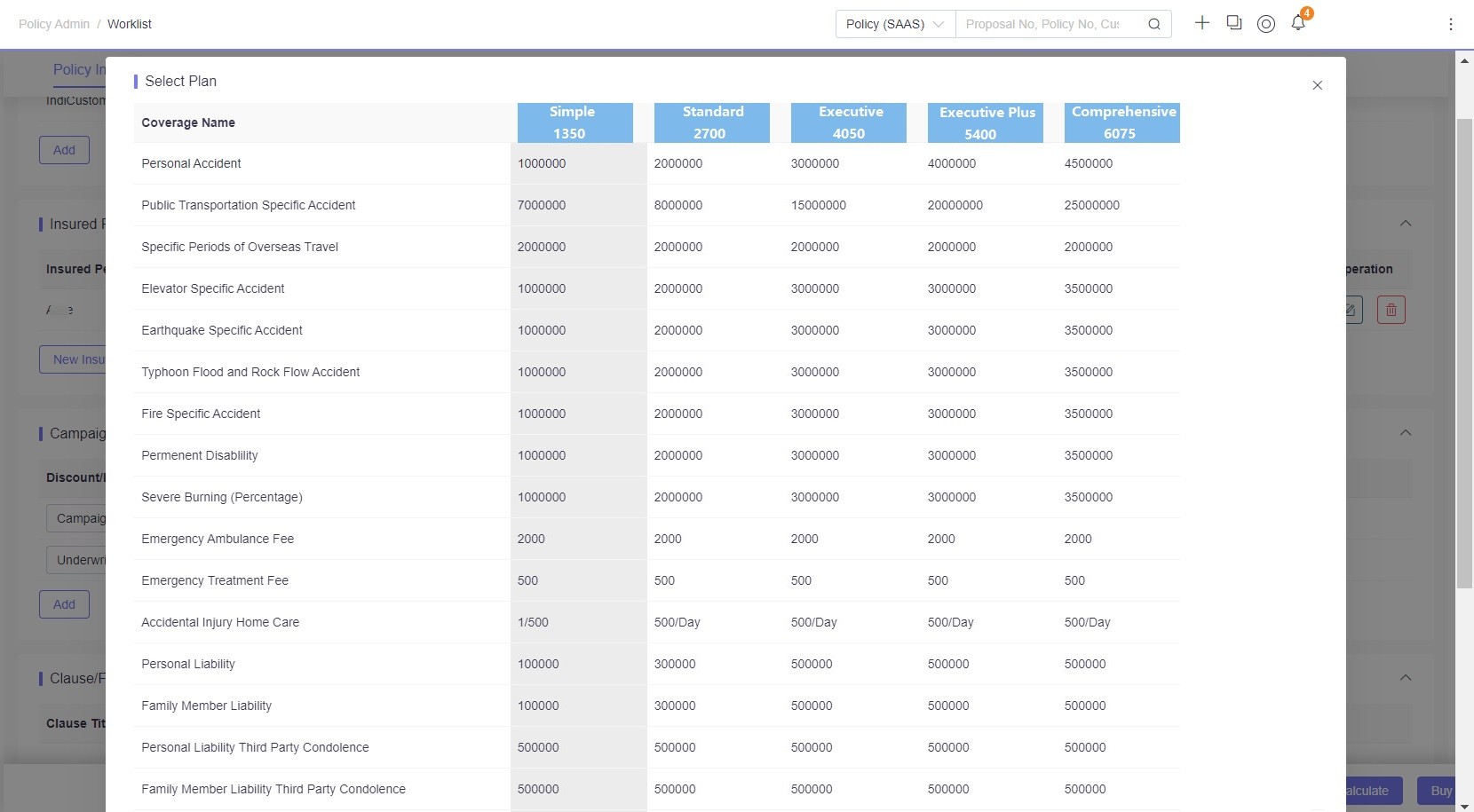Viewport: 1474px width, 812px height.
Task: Click 8000000 in Standard column
Action: 678,205
